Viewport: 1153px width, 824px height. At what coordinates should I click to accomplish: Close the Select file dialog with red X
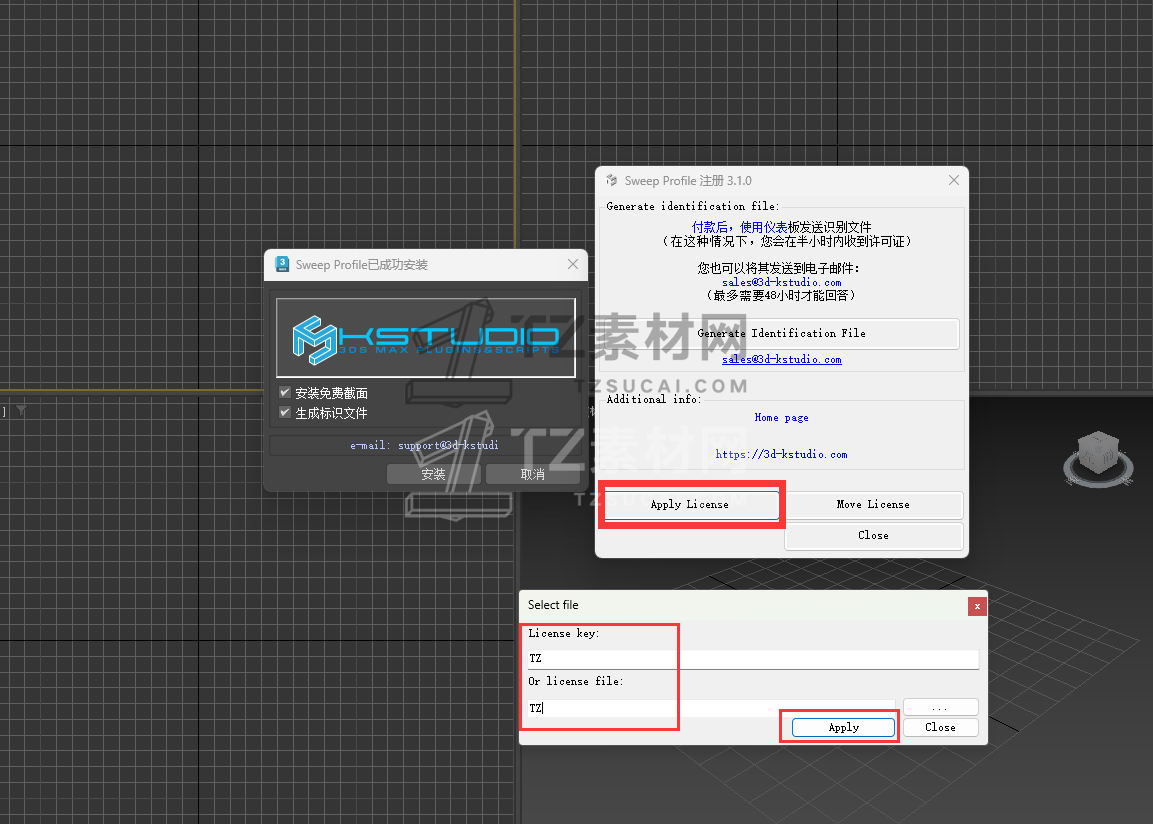coord(977,606)
